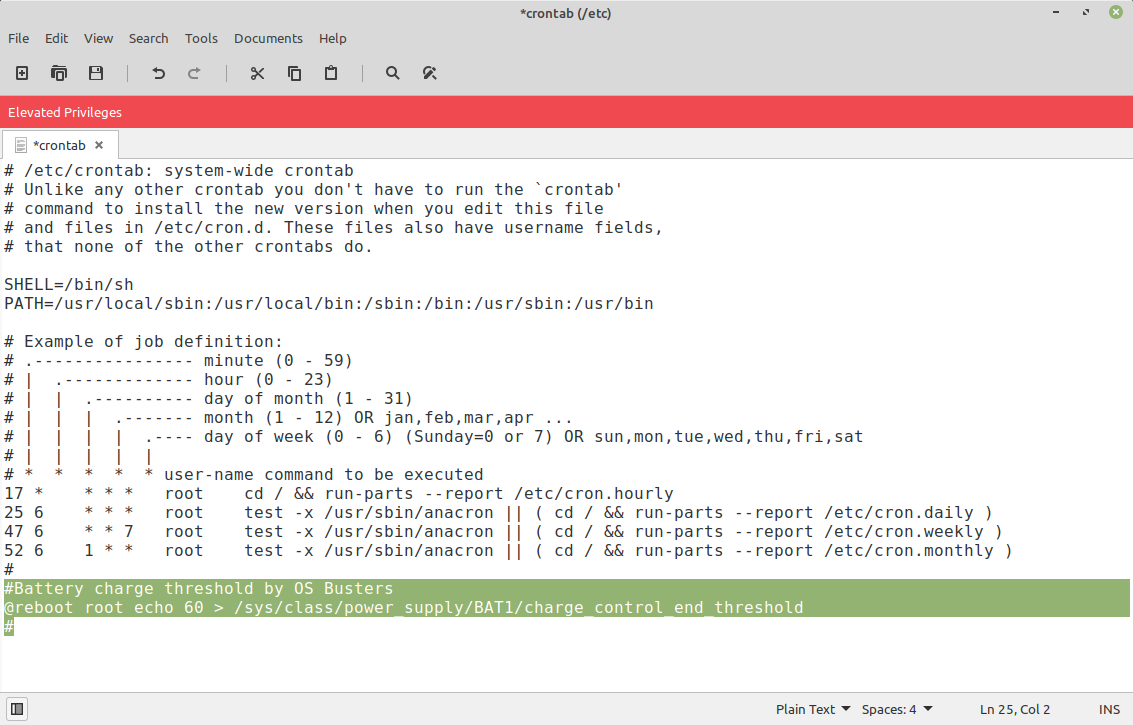Click the /etc/cron.monthly job line
The image size is (1133, 725).
pyautogui.click(x=509, y=551)
